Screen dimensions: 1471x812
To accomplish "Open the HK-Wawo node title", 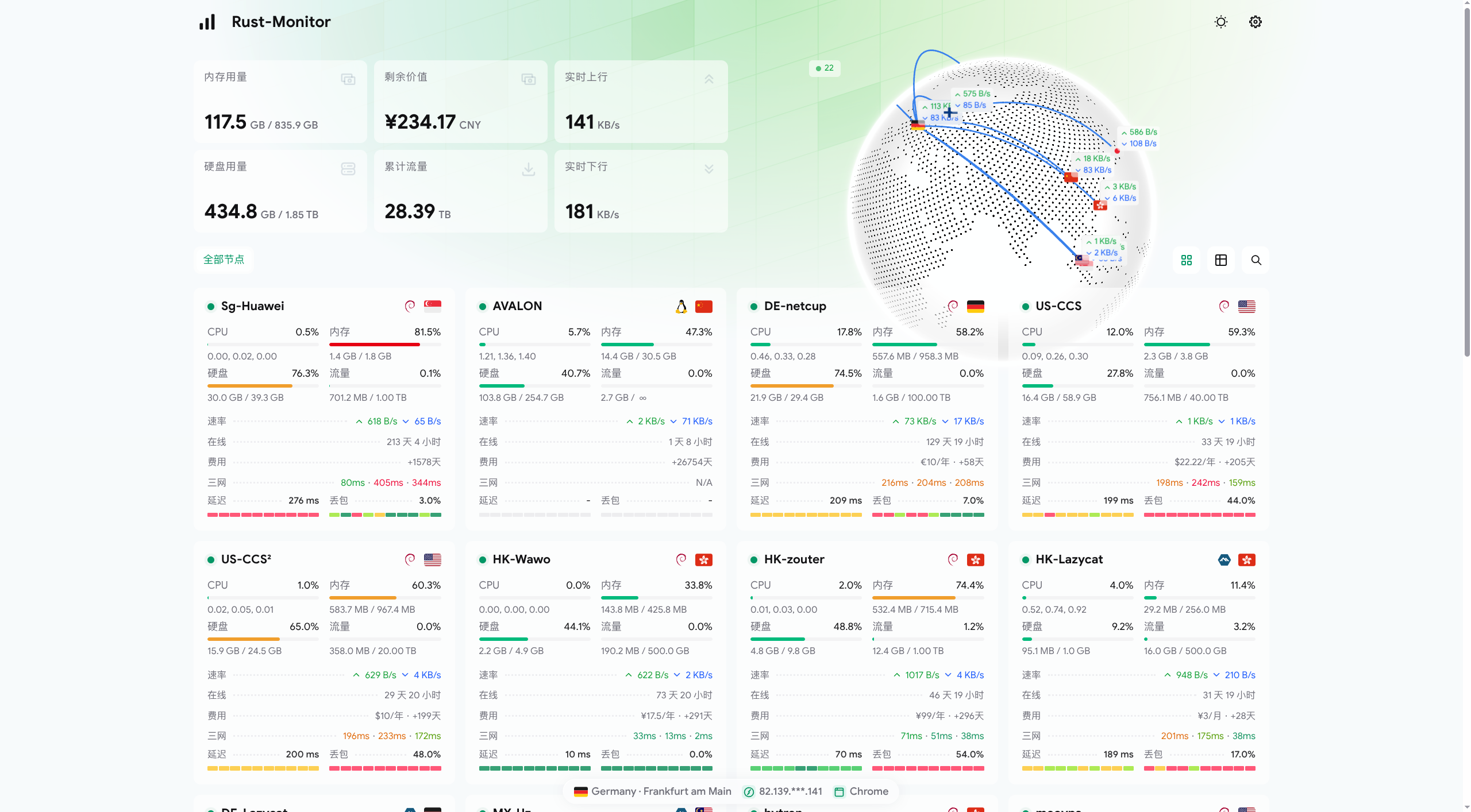I will 522,559.
